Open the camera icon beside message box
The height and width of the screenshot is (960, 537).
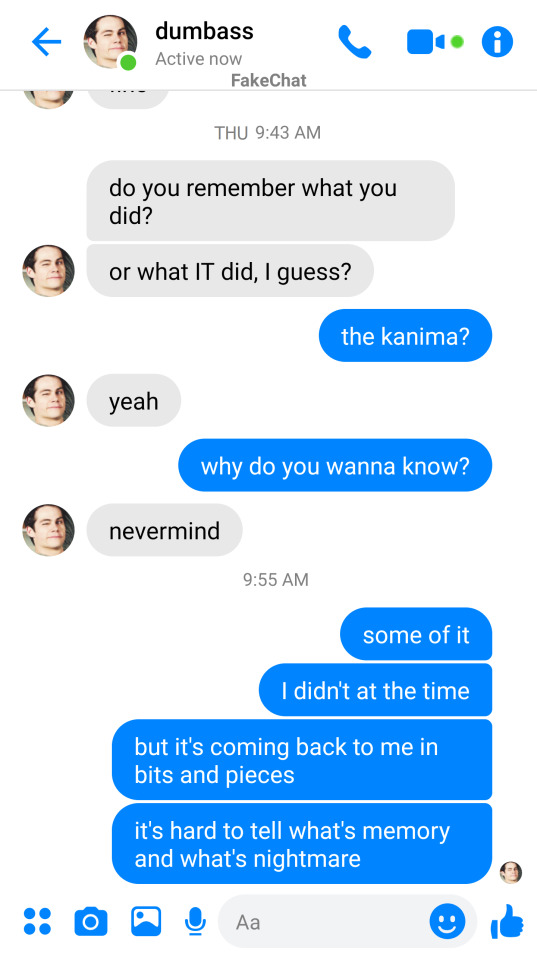(91, 921)
